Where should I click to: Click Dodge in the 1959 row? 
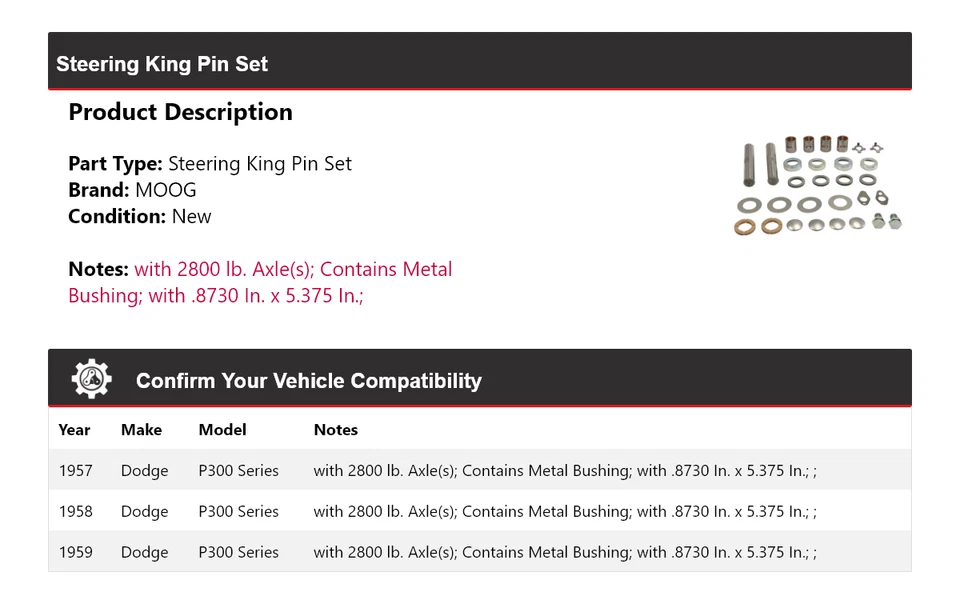144,552
